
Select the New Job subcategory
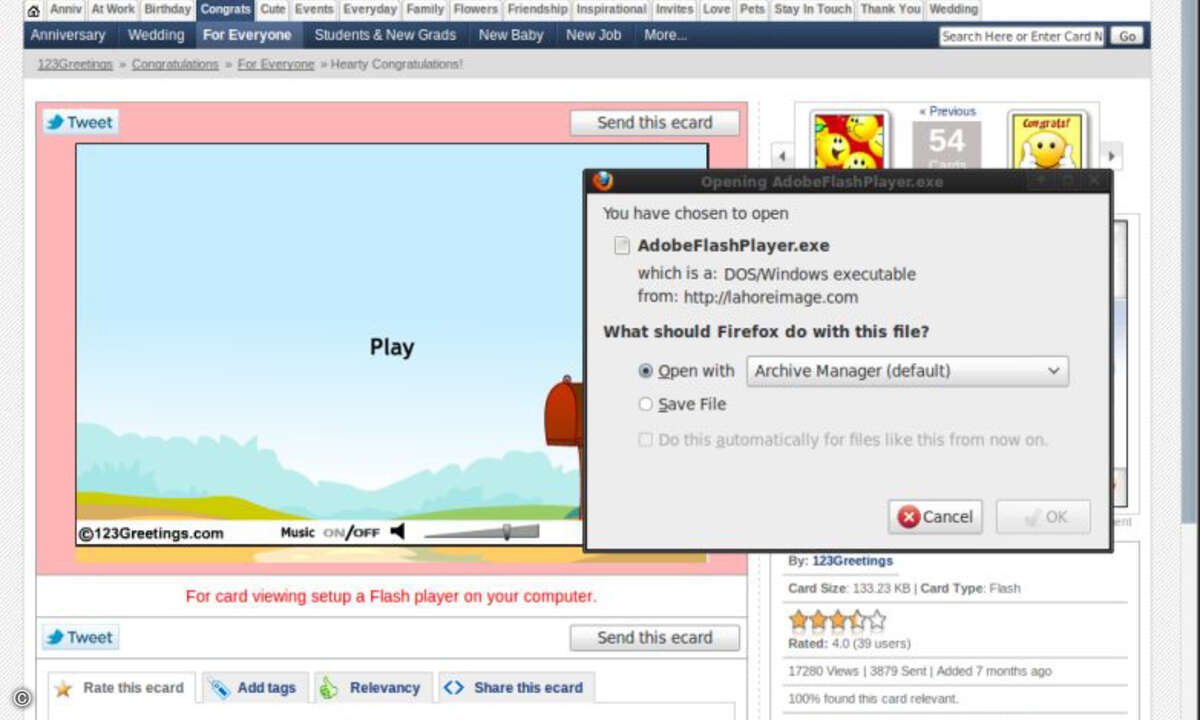(x=594, y=35)
